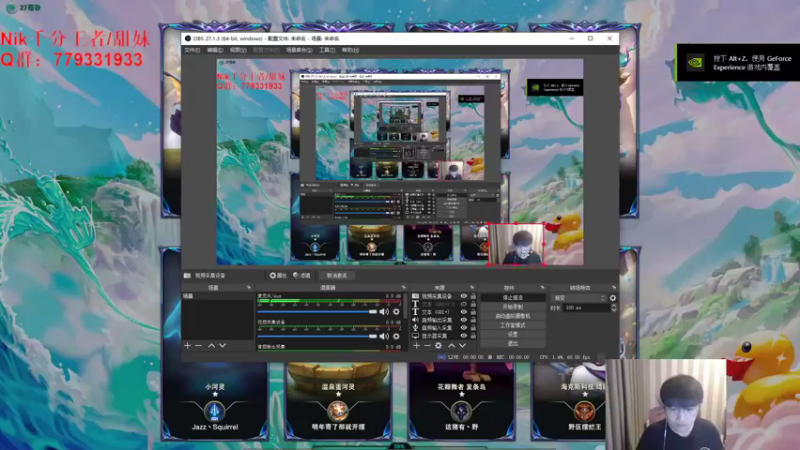Click the 视频采集设备 mixer volume slider handle
800x450 pixels.
373,336
